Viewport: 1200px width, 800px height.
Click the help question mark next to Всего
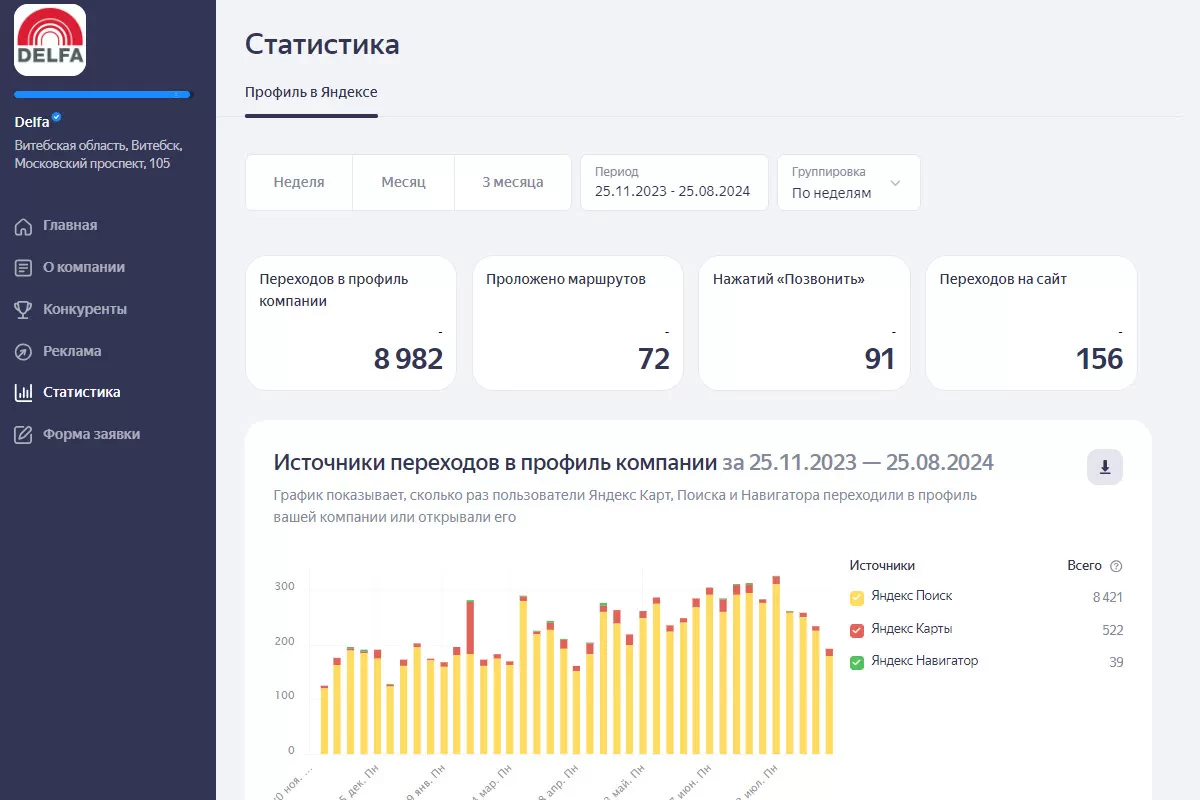click(1116, 566)
